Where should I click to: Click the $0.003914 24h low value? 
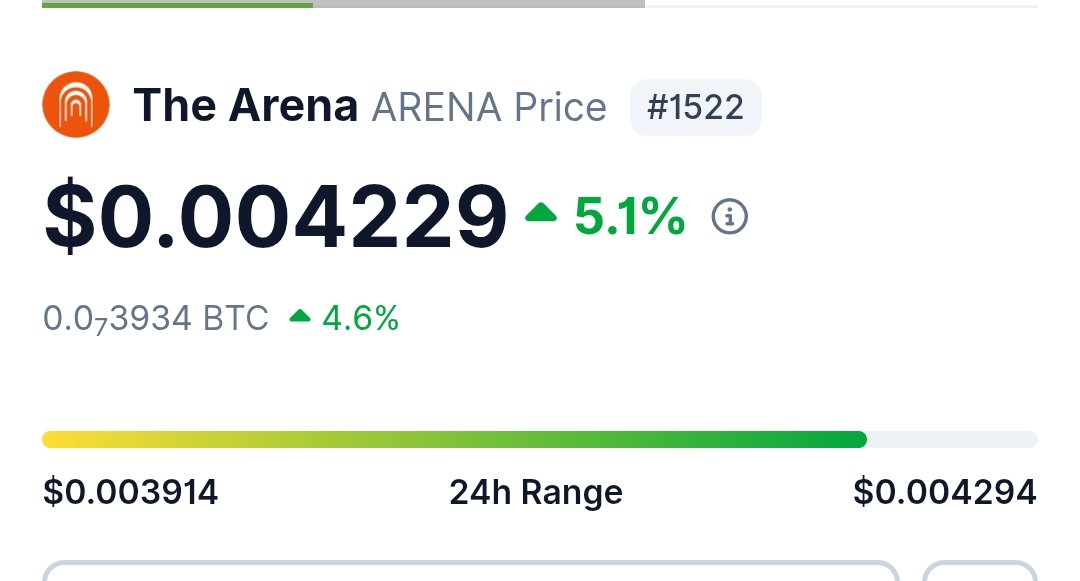tap(131, 492)
